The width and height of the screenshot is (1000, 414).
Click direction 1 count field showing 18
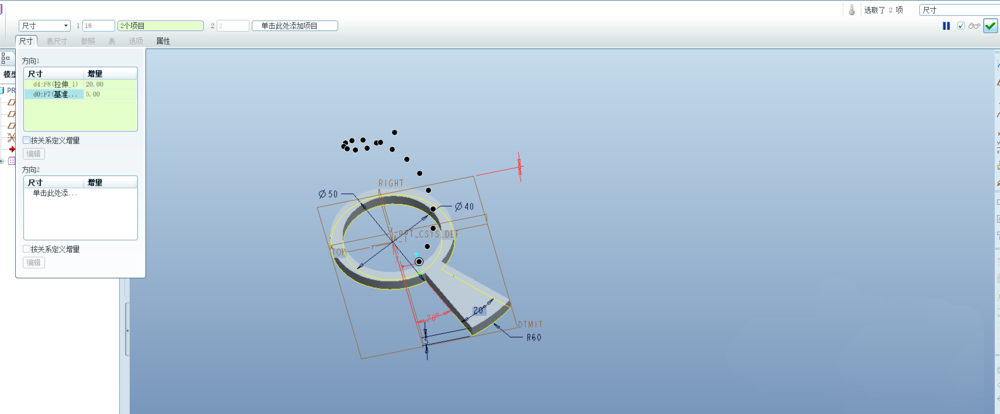(98, 26)
